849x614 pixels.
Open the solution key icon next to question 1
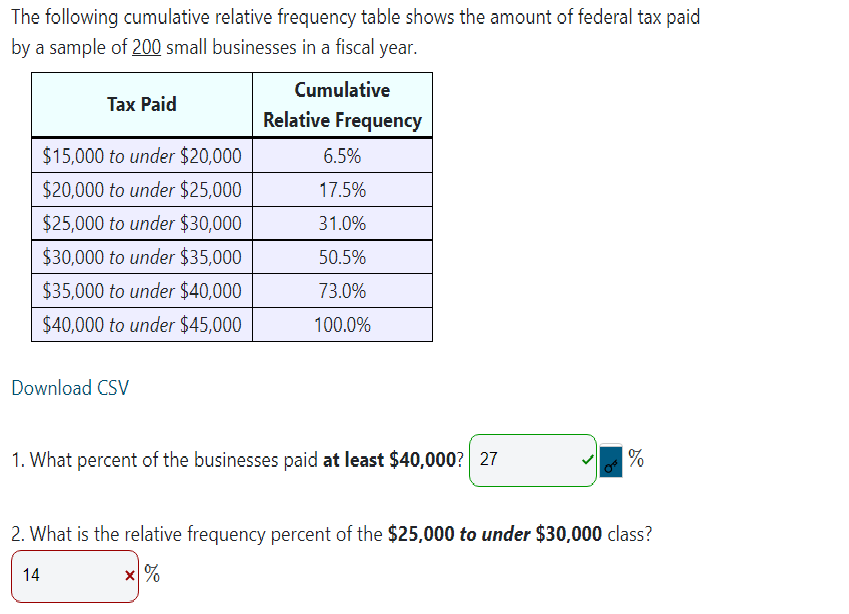pos(610,463)
